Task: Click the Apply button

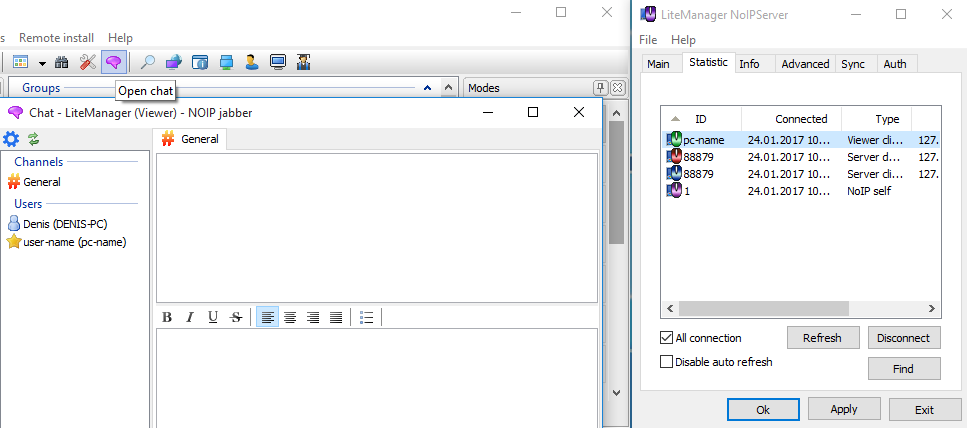Action: pyautogui.click(x=844, y=409)
